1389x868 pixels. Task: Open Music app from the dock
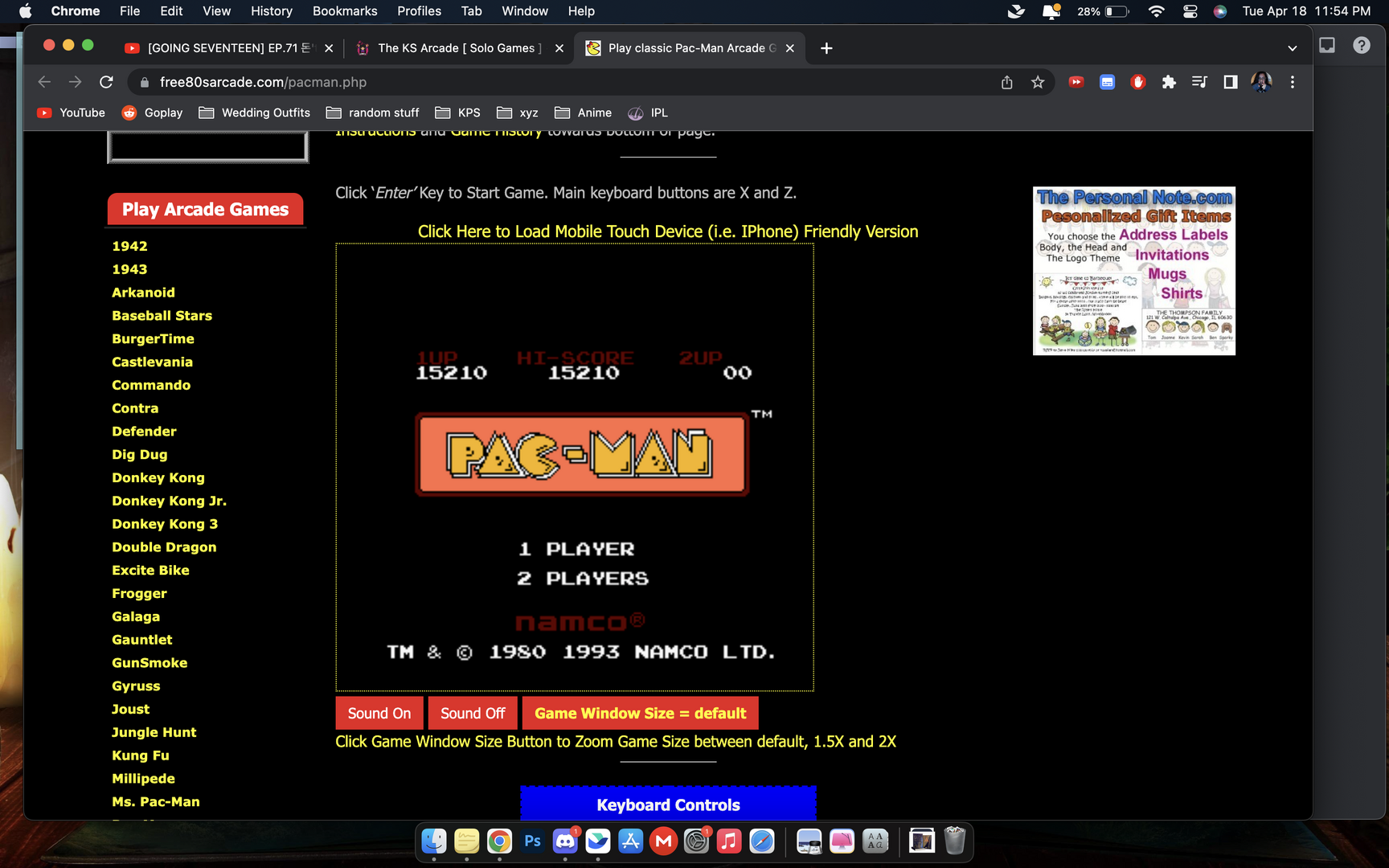coord(729,841)
